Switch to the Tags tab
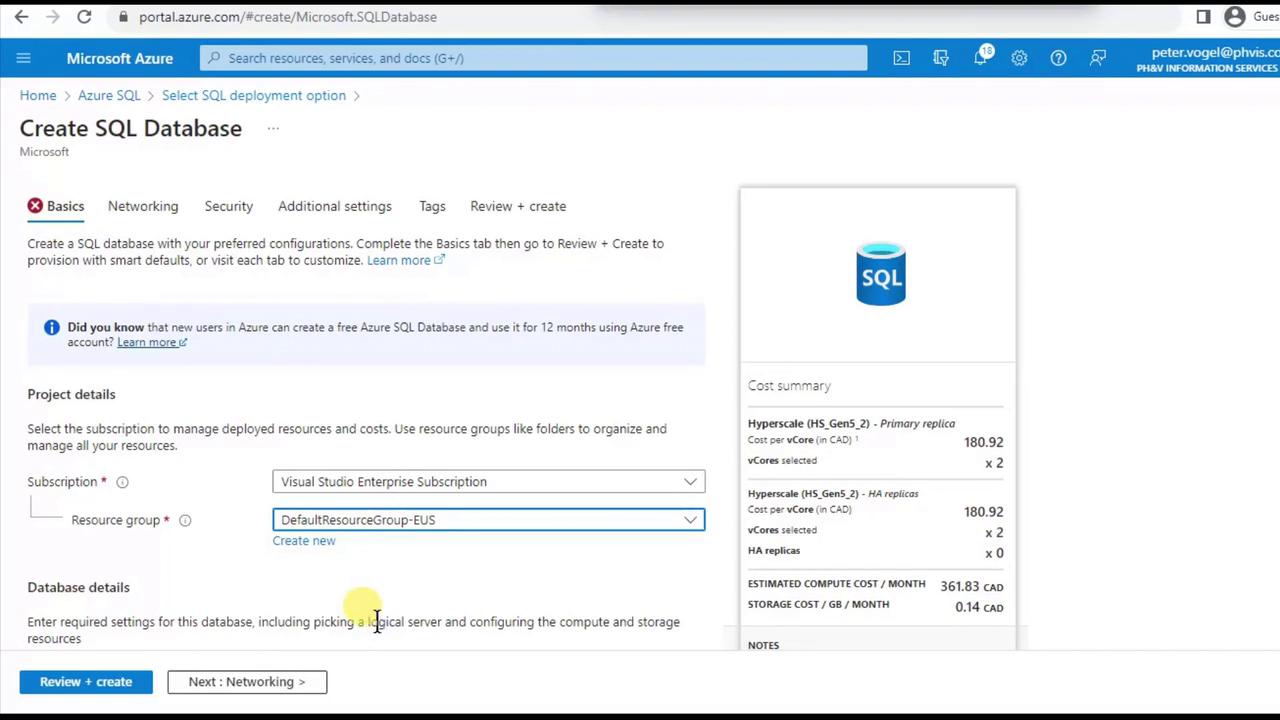 pyautogui.click(x=432, y=206)
